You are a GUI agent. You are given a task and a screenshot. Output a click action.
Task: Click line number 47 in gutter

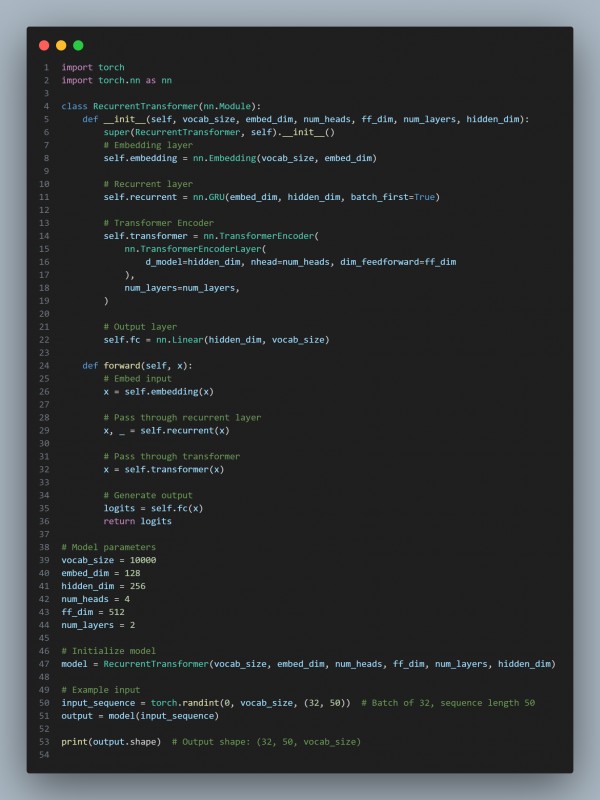point(44,664)
